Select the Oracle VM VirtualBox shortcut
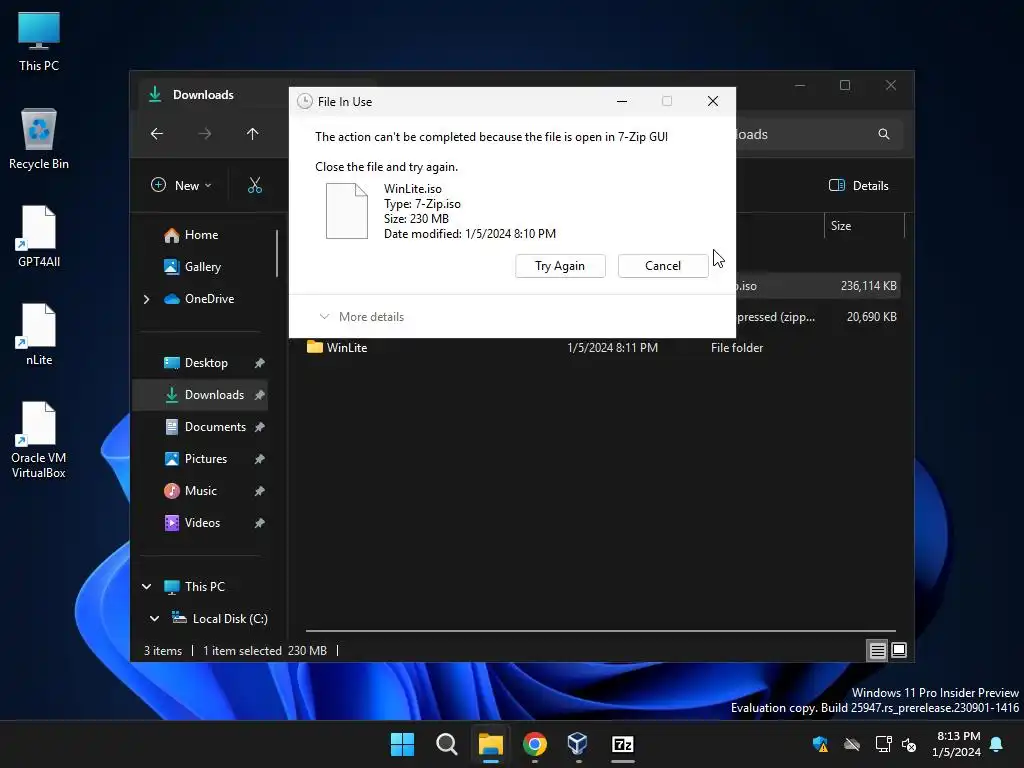The height and width of the screenshot is (768, 1024). 39,440
